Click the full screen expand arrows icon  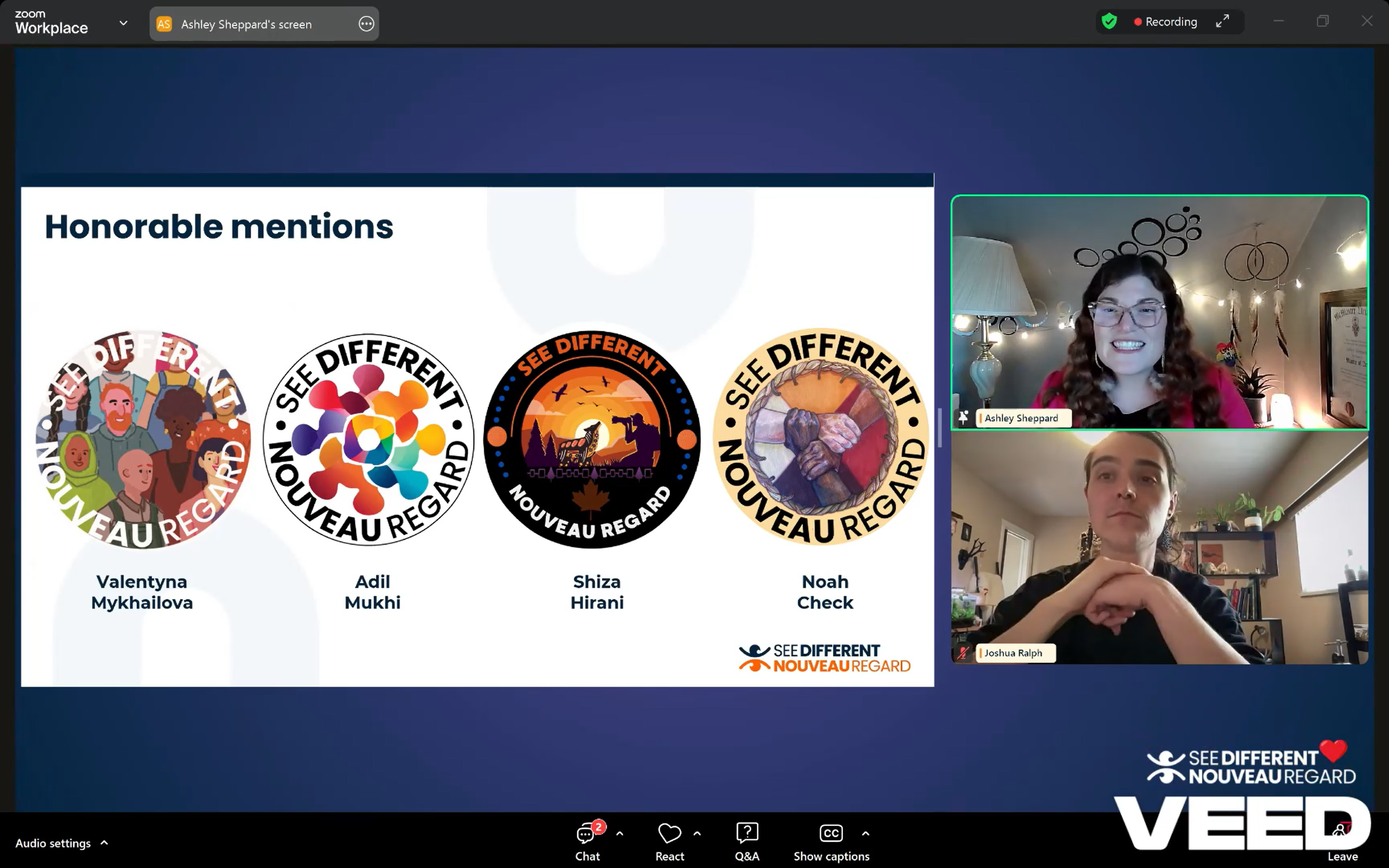[x=1223, y=22]
